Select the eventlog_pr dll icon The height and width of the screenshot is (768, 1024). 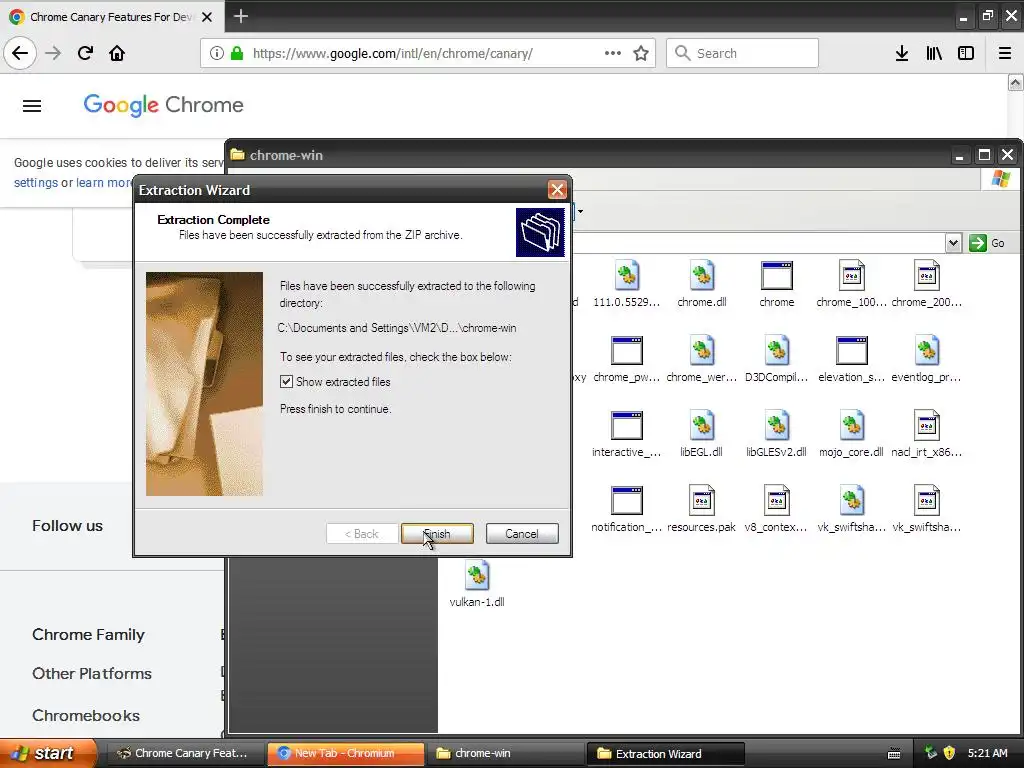(x=927, y=351)
